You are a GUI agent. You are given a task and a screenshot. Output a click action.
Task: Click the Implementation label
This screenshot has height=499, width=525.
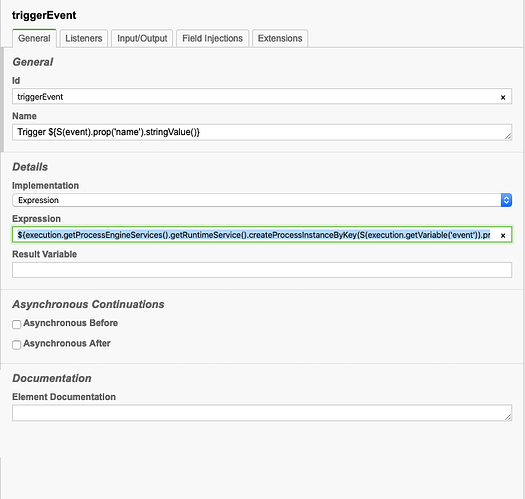tap(46, 186)
